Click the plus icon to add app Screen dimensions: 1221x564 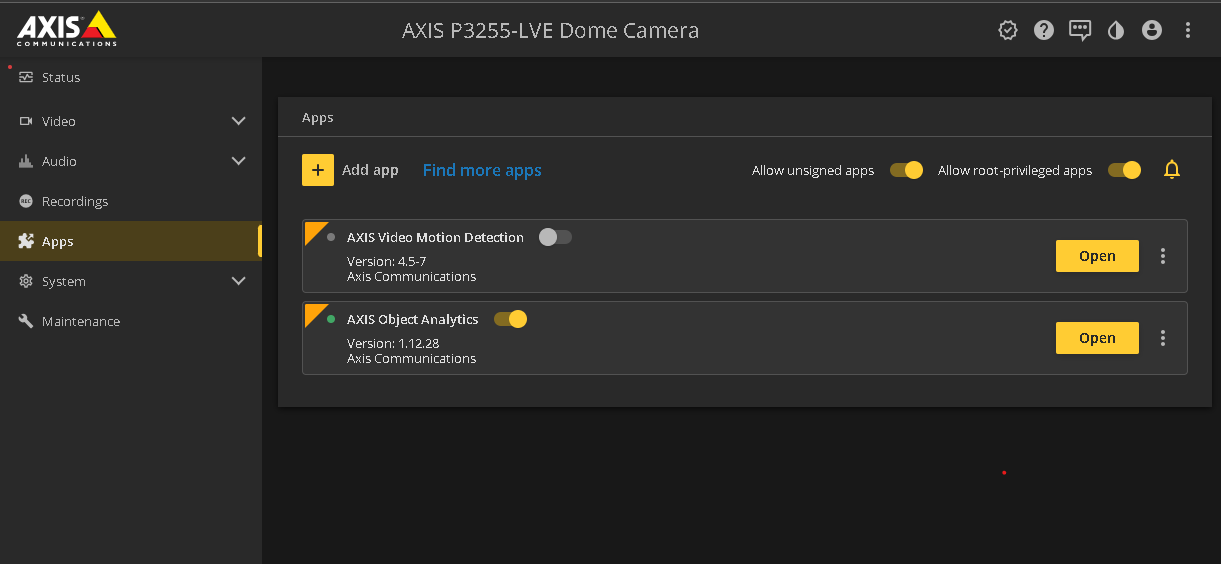[318, 170]
